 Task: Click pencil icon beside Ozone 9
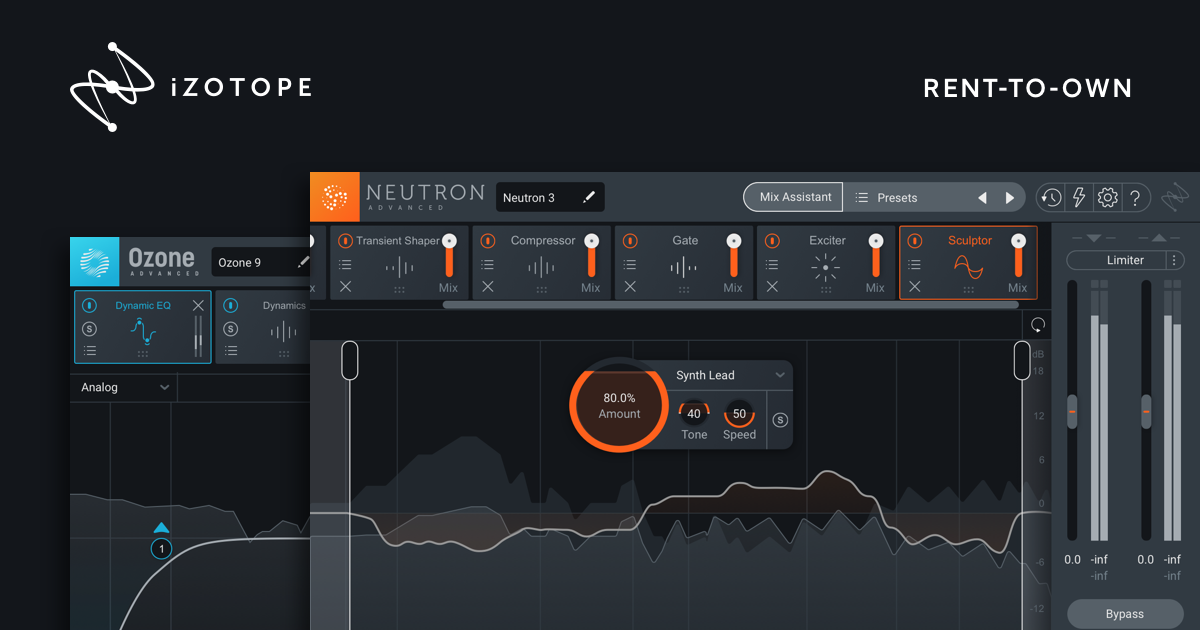click(x=303, y=262)
